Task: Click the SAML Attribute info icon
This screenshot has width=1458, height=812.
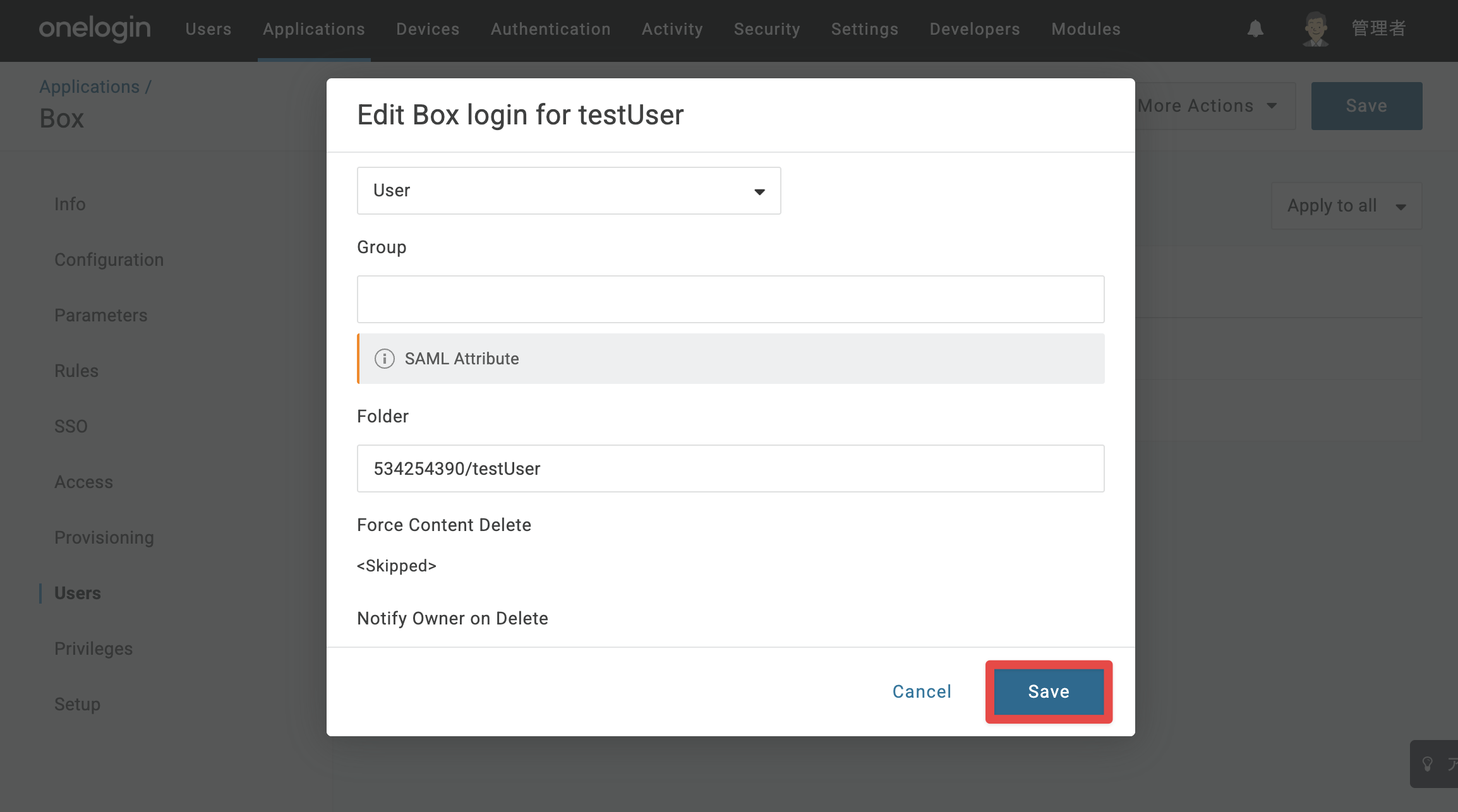Action: coord(384,359)
